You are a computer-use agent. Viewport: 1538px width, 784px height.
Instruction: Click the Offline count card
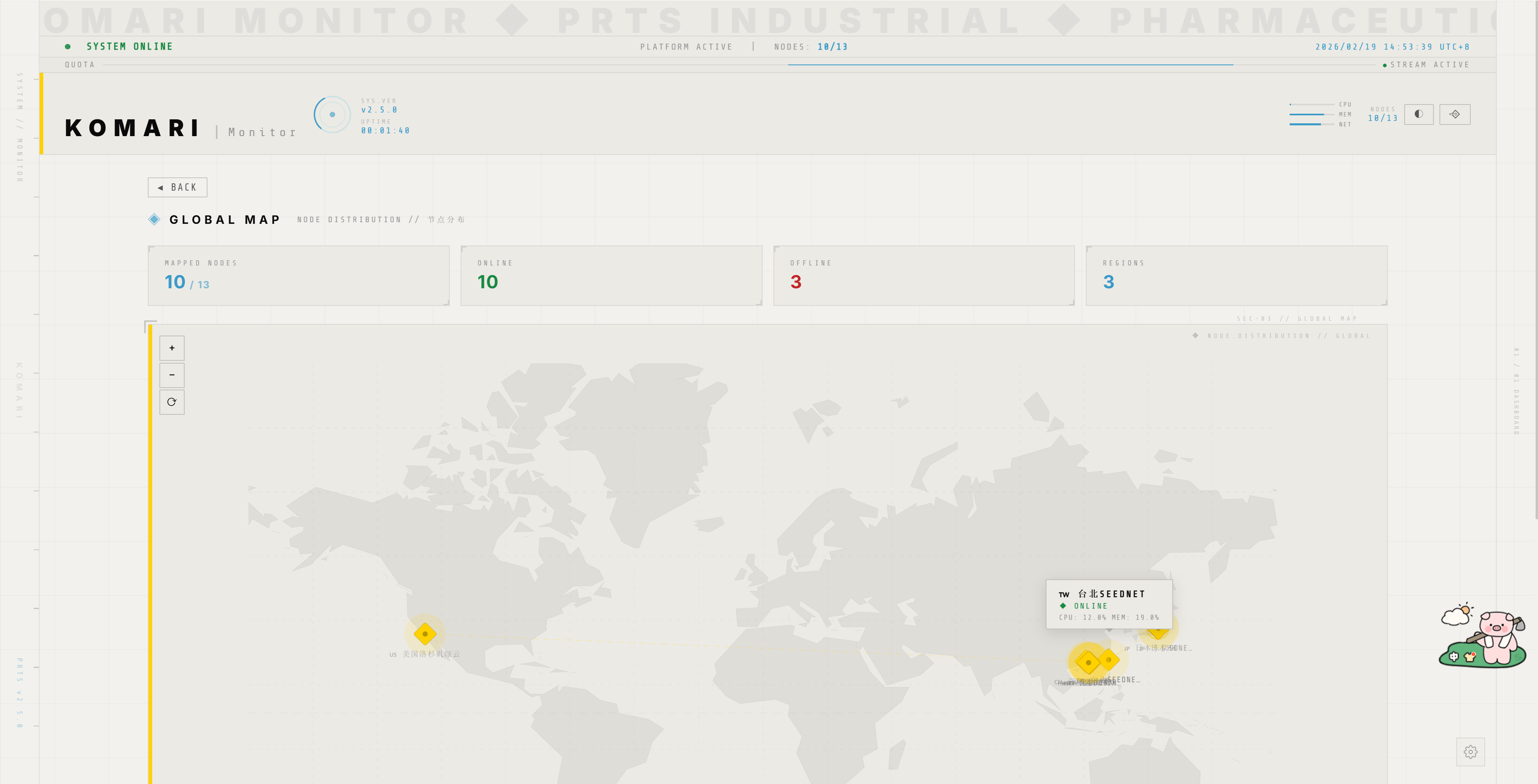click(x=924, y=276)
